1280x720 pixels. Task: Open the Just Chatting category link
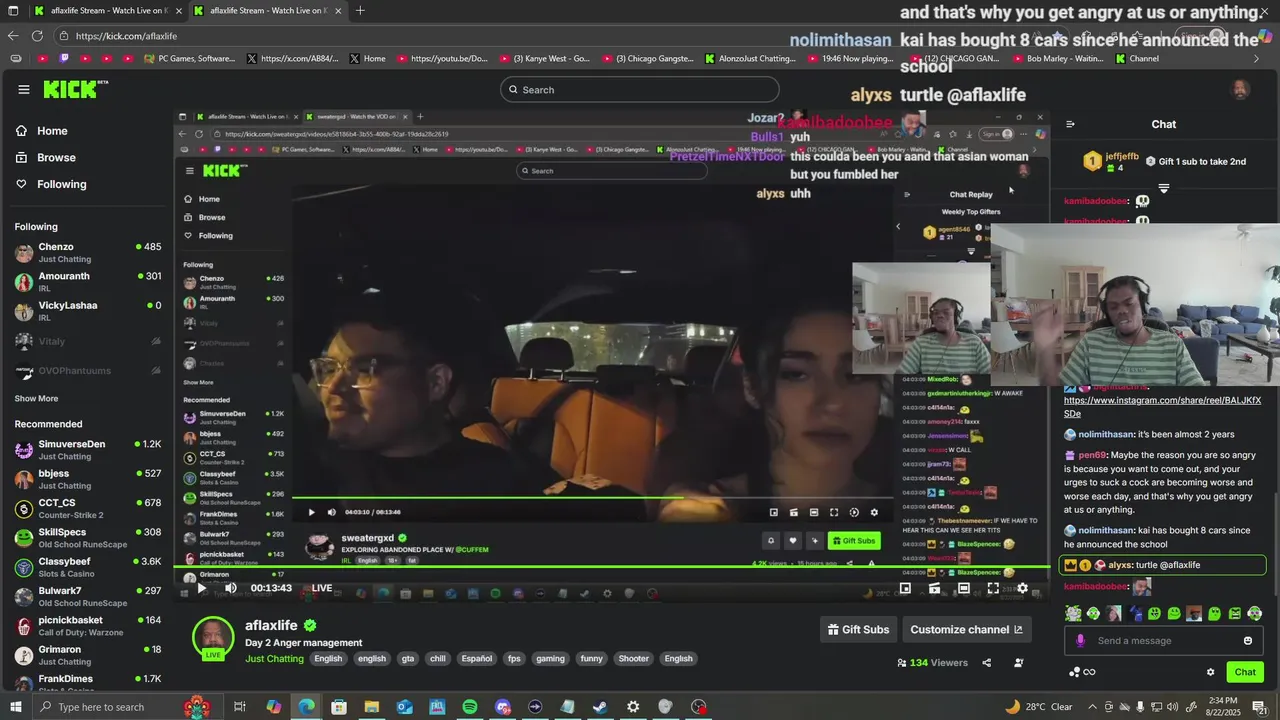tap(274, 659)
